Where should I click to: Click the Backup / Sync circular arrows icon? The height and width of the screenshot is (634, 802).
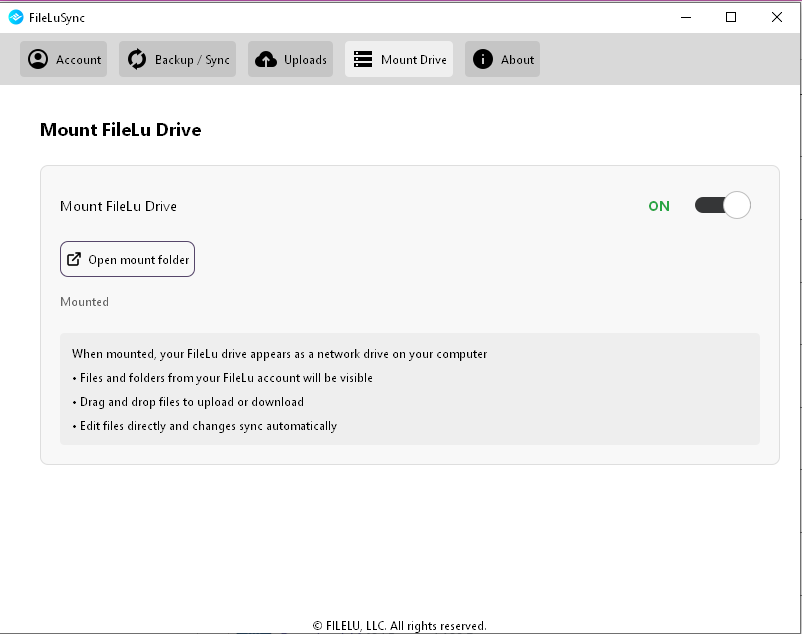[137, 59]
